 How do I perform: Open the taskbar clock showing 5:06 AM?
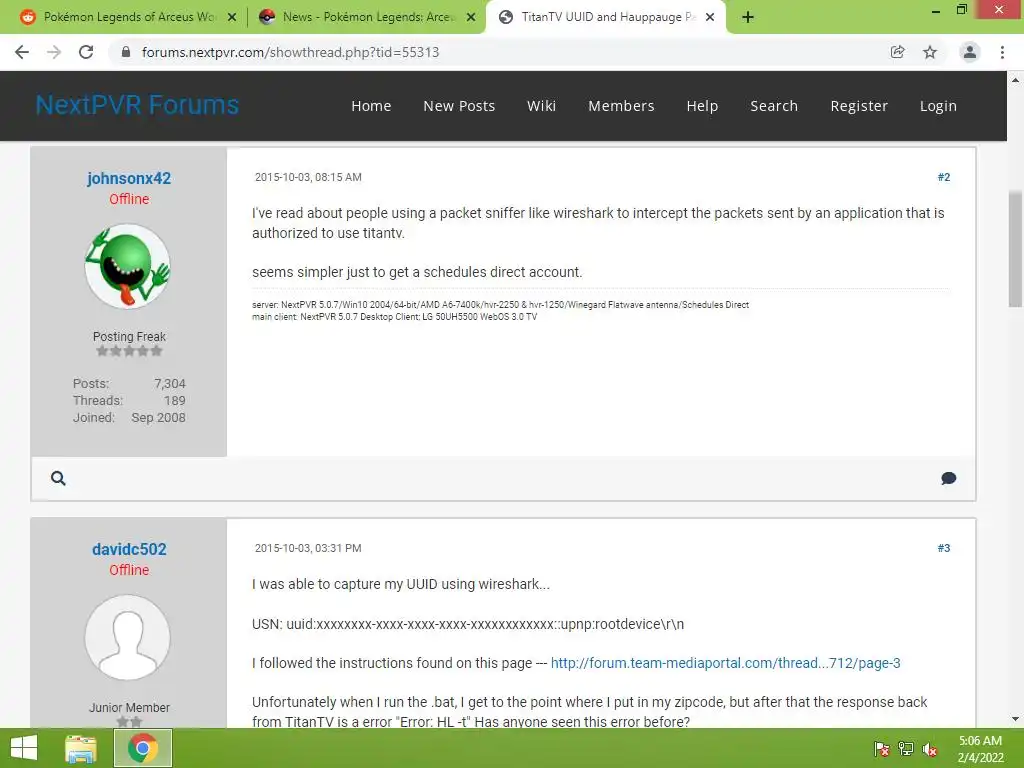980,749
